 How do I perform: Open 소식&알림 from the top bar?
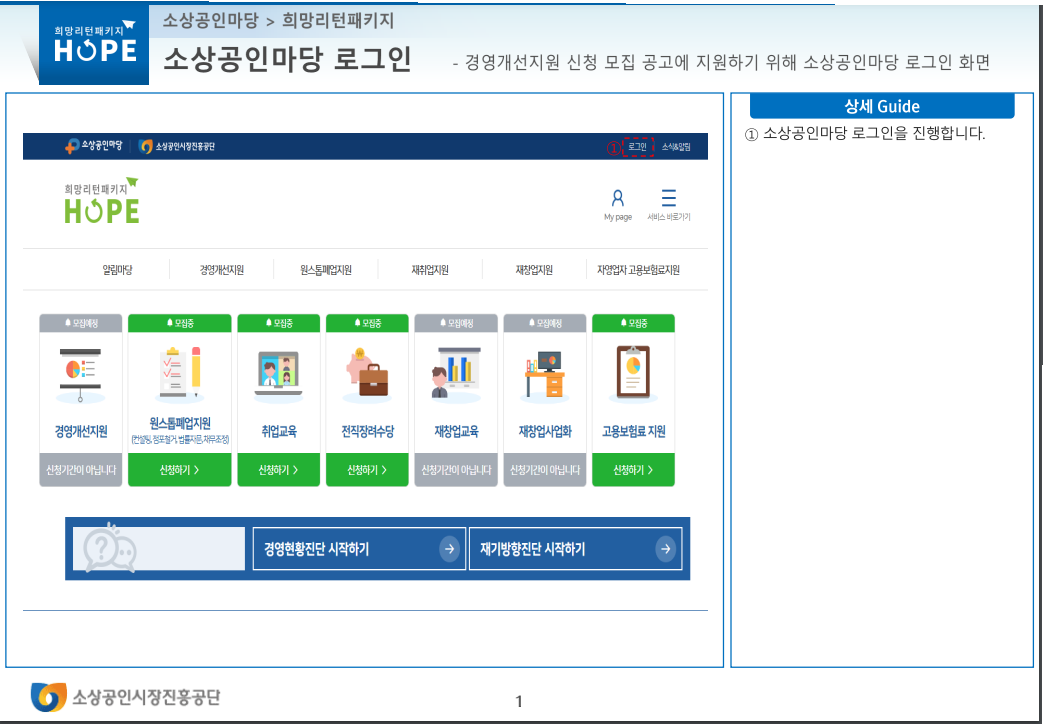[x=677, y=144]
